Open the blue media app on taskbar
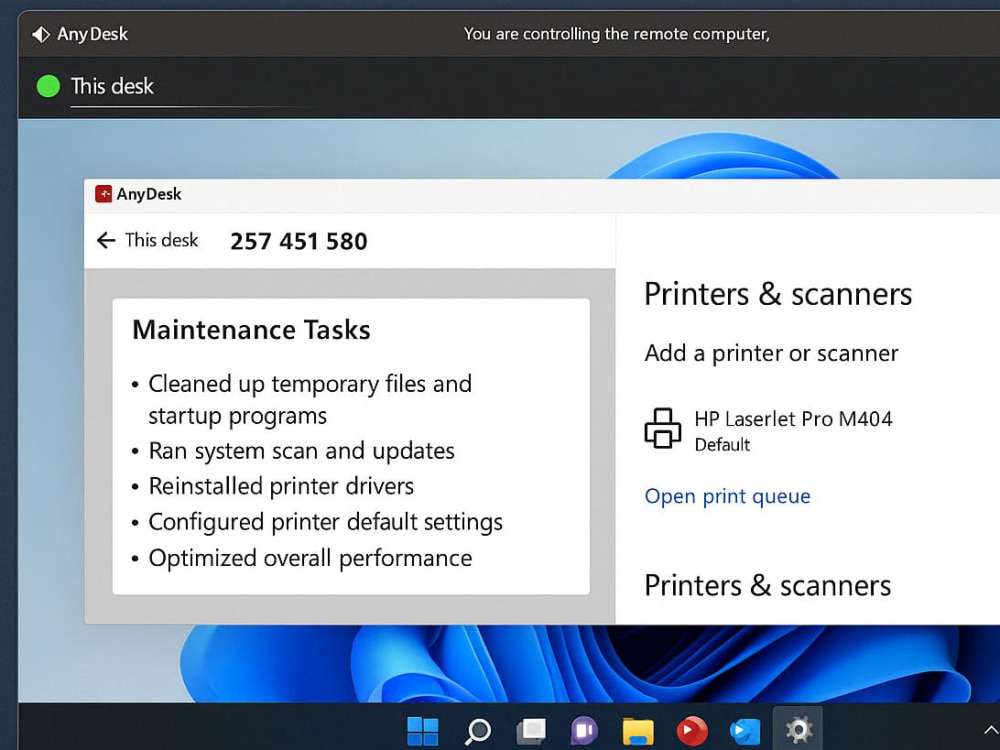This screenshot has height=750, width=1000. click(x=745, y=731)
